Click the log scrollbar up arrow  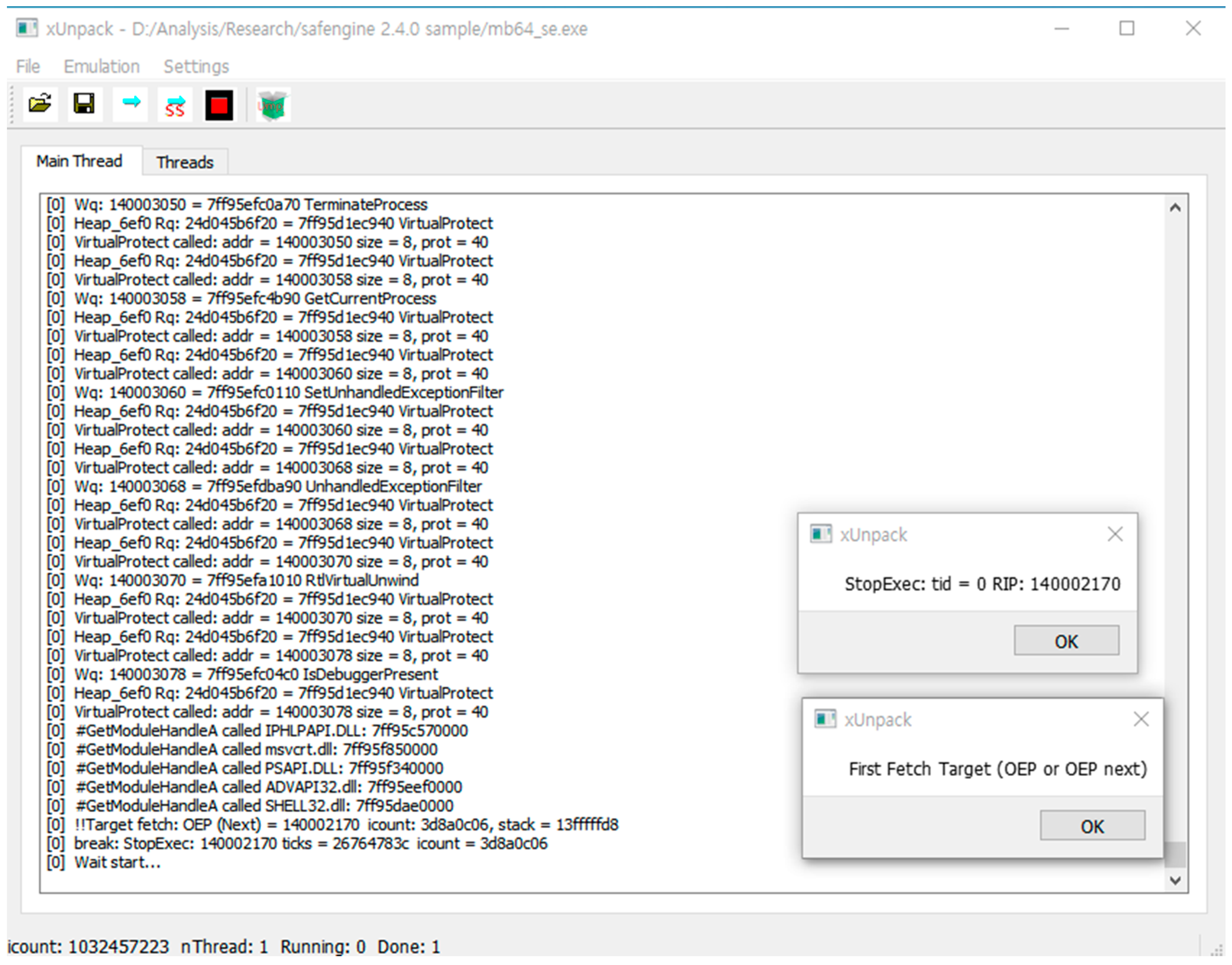point(1175,208)
